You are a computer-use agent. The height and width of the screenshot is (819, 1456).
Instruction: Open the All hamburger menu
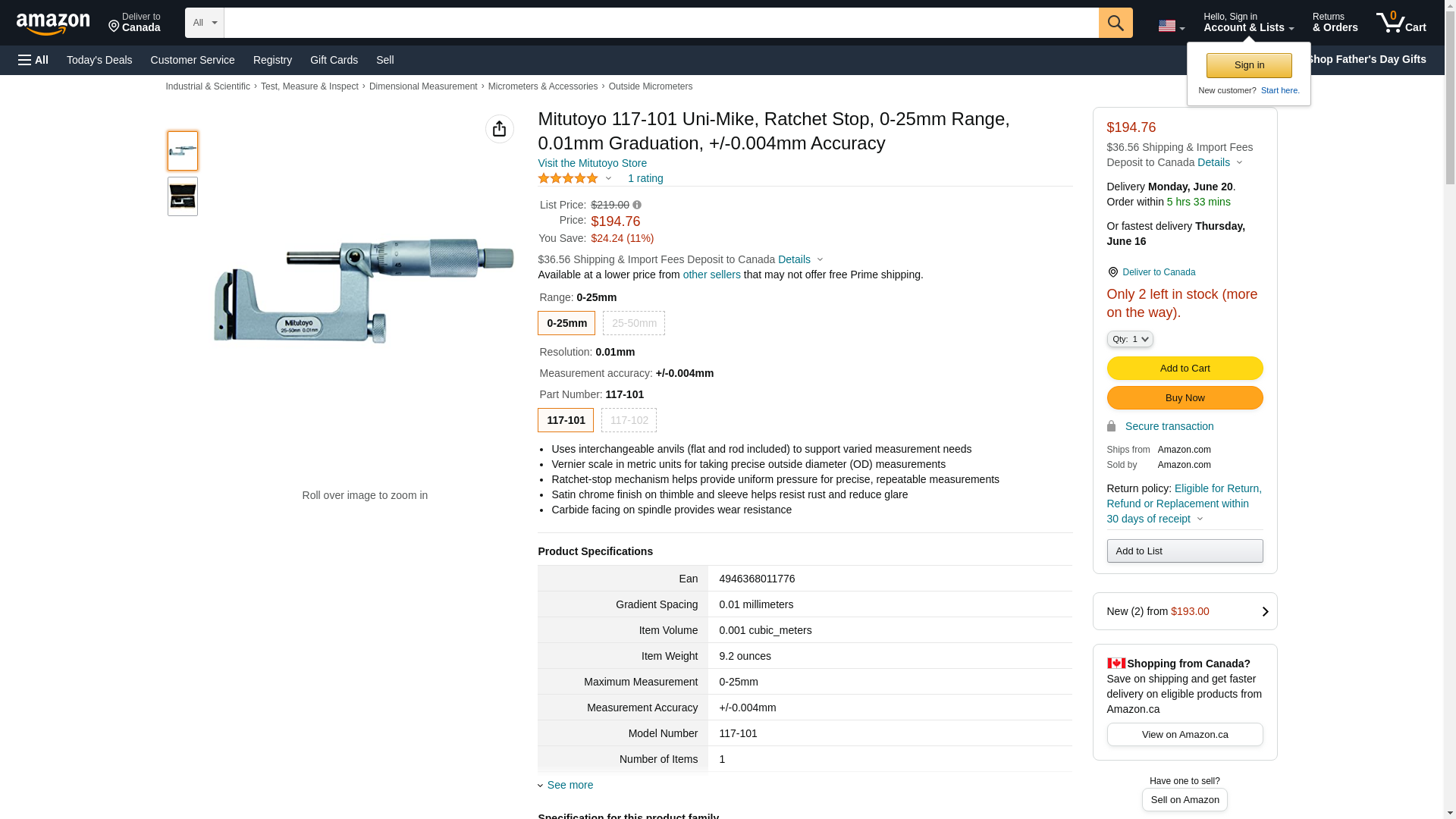(33, 60)
